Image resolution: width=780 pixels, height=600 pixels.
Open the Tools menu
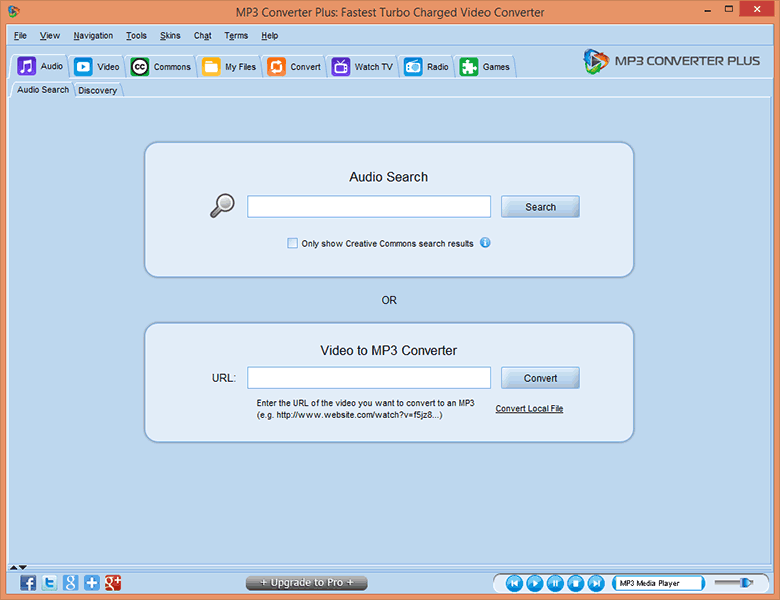[x=136, y=36]
